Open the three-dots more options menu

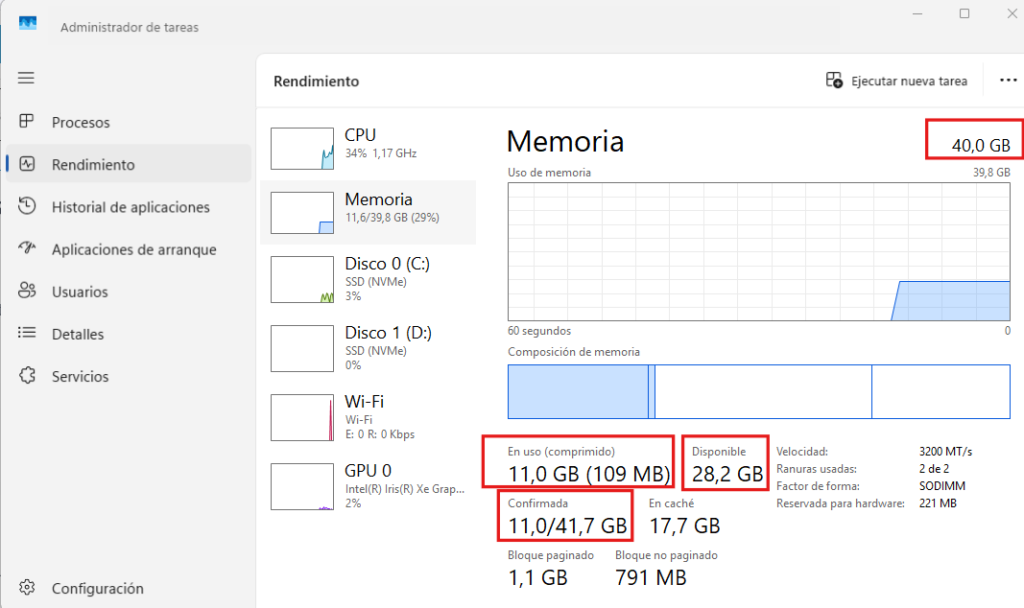(1007, 81)
